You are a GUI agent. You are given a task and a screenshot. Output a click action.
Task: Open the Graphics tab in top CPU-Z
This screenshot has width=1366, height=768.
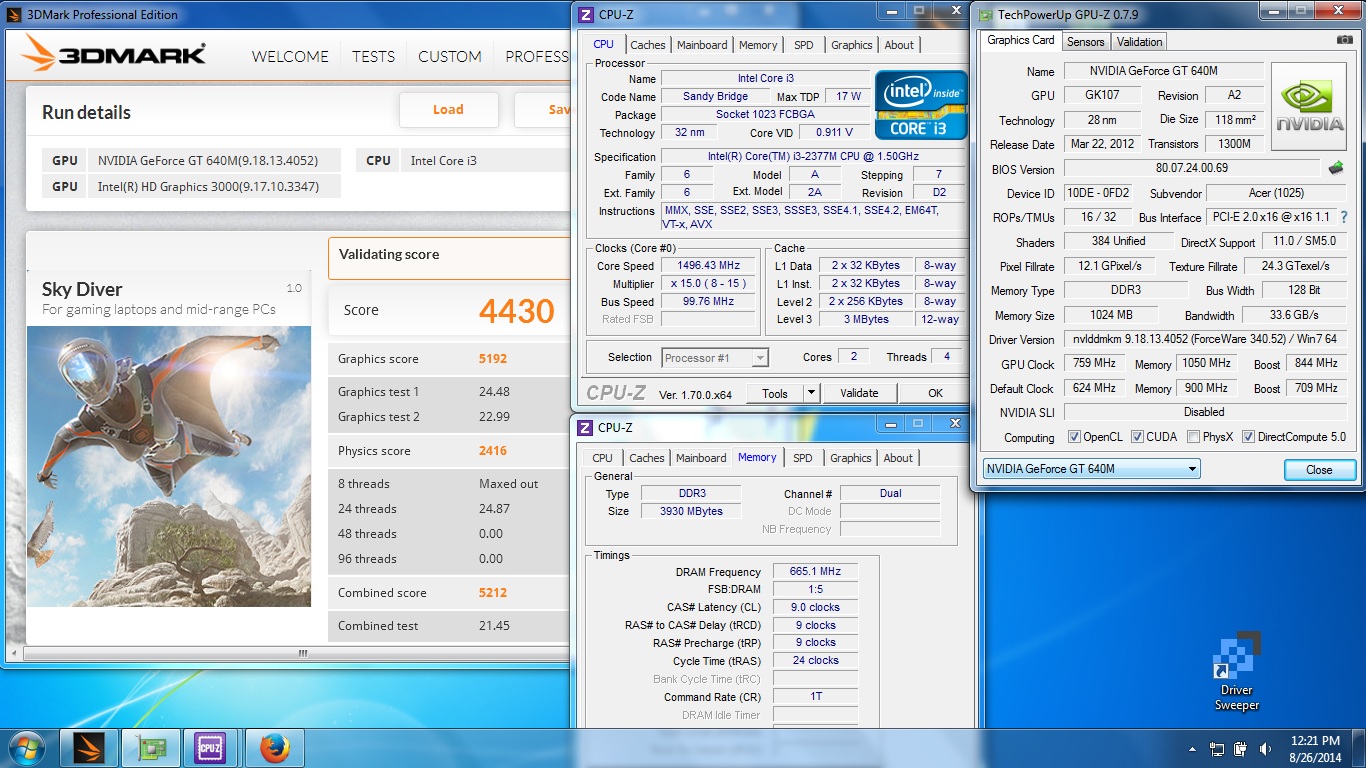coord(851,45)
